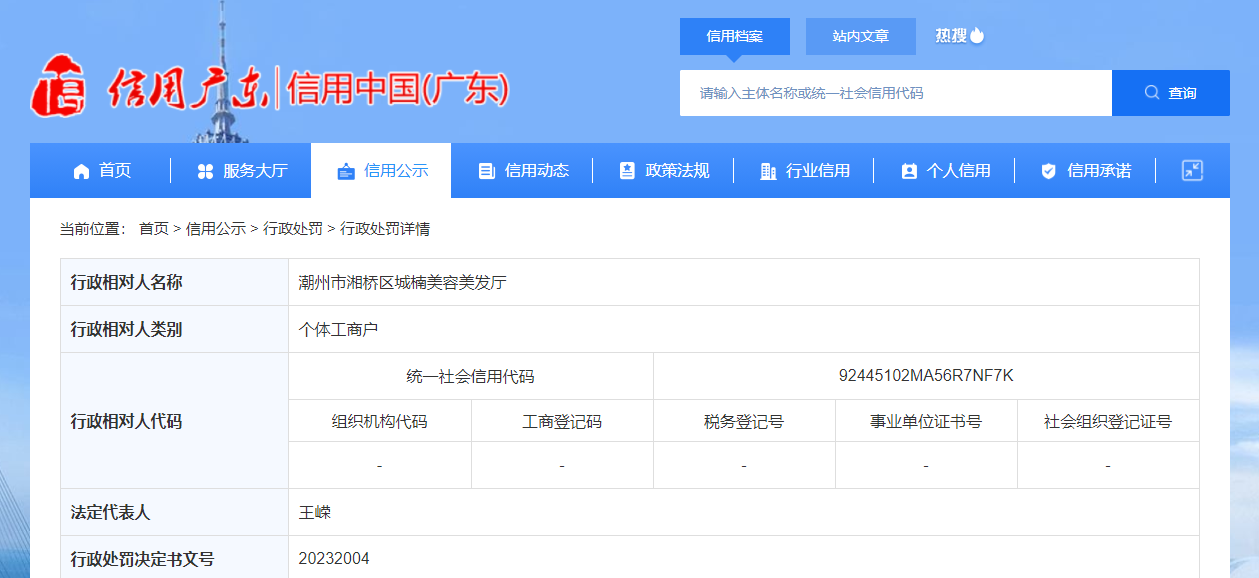Click the value 个体工商户
The width and height of the screenshot is (1259, 578).
339,329
